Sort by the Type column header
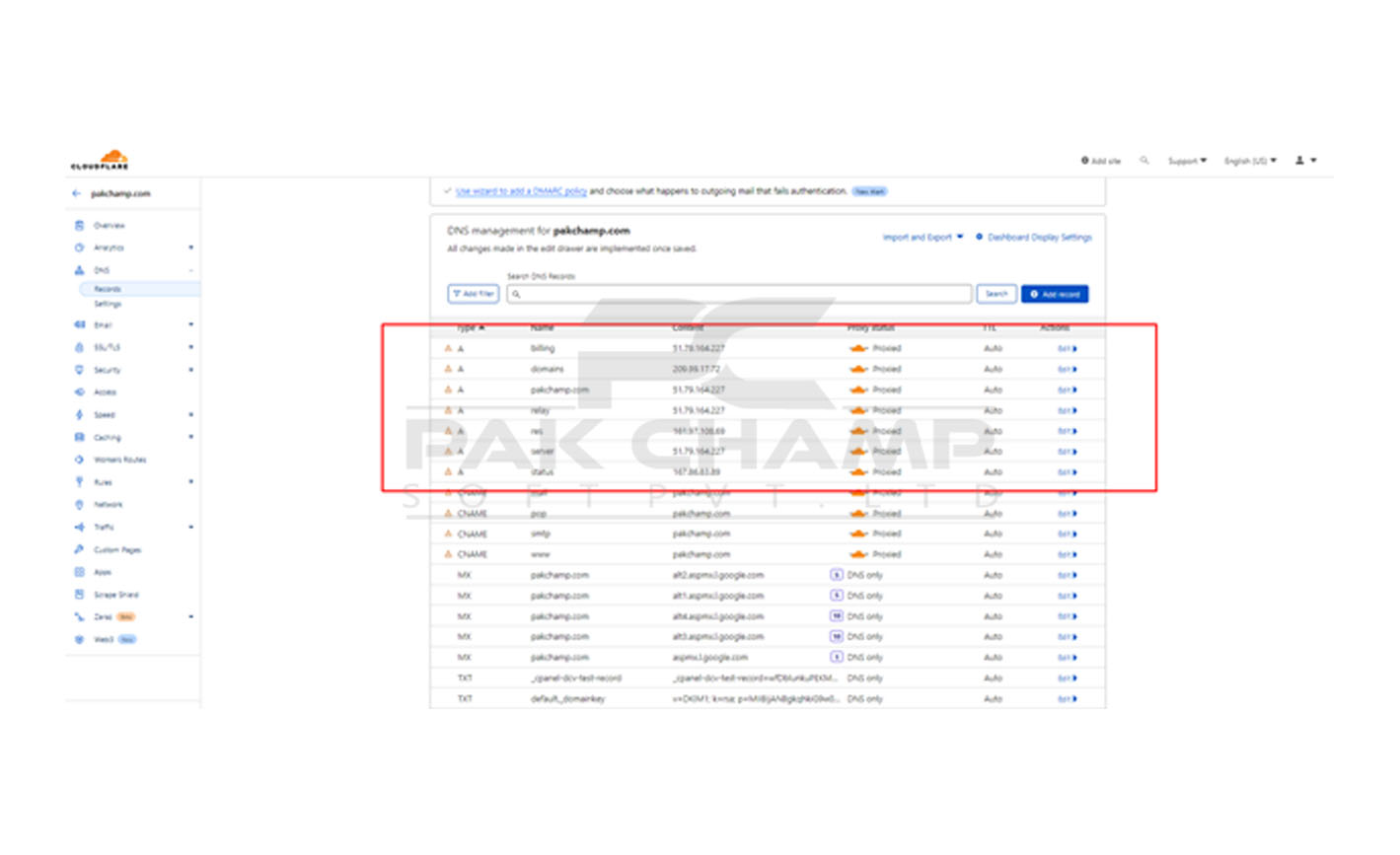Image resolution: width=1400 pixels, height=855 pixels. tap(471, 327)
